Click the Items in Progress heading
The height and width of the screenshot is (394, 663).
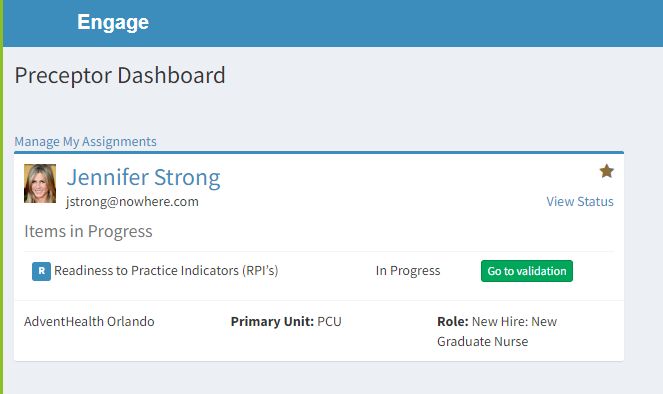click(x=88, y=231)
